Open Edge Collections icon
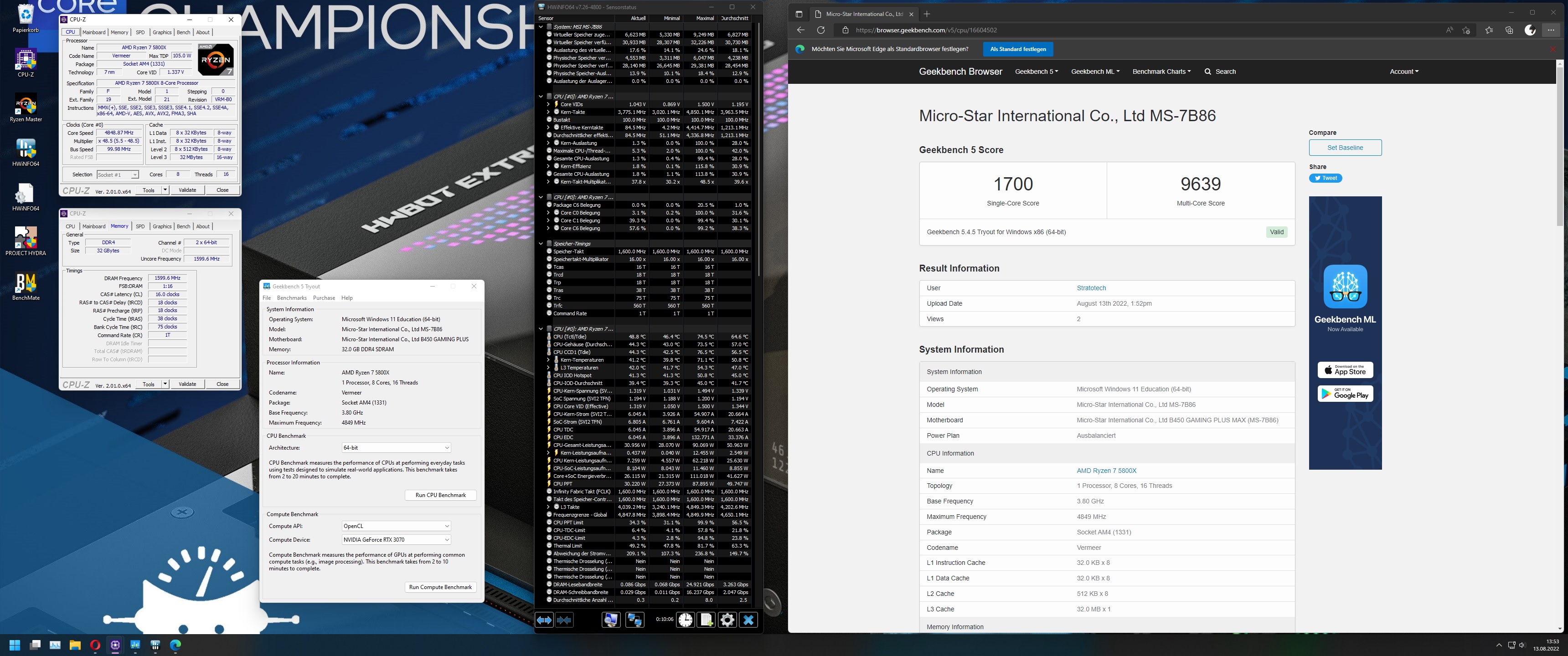The image size is (1568, 656). coord(1509,30)
